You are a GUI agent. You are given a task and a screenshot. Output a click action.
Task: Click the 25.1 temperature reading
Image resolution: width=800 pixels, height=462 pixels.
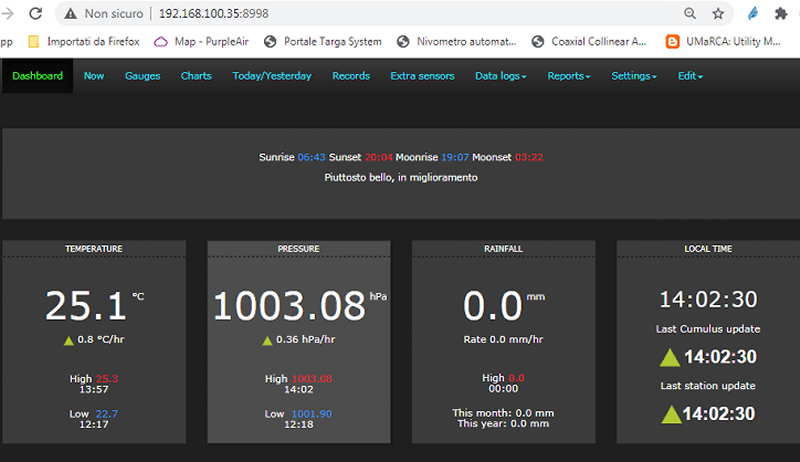86,306
